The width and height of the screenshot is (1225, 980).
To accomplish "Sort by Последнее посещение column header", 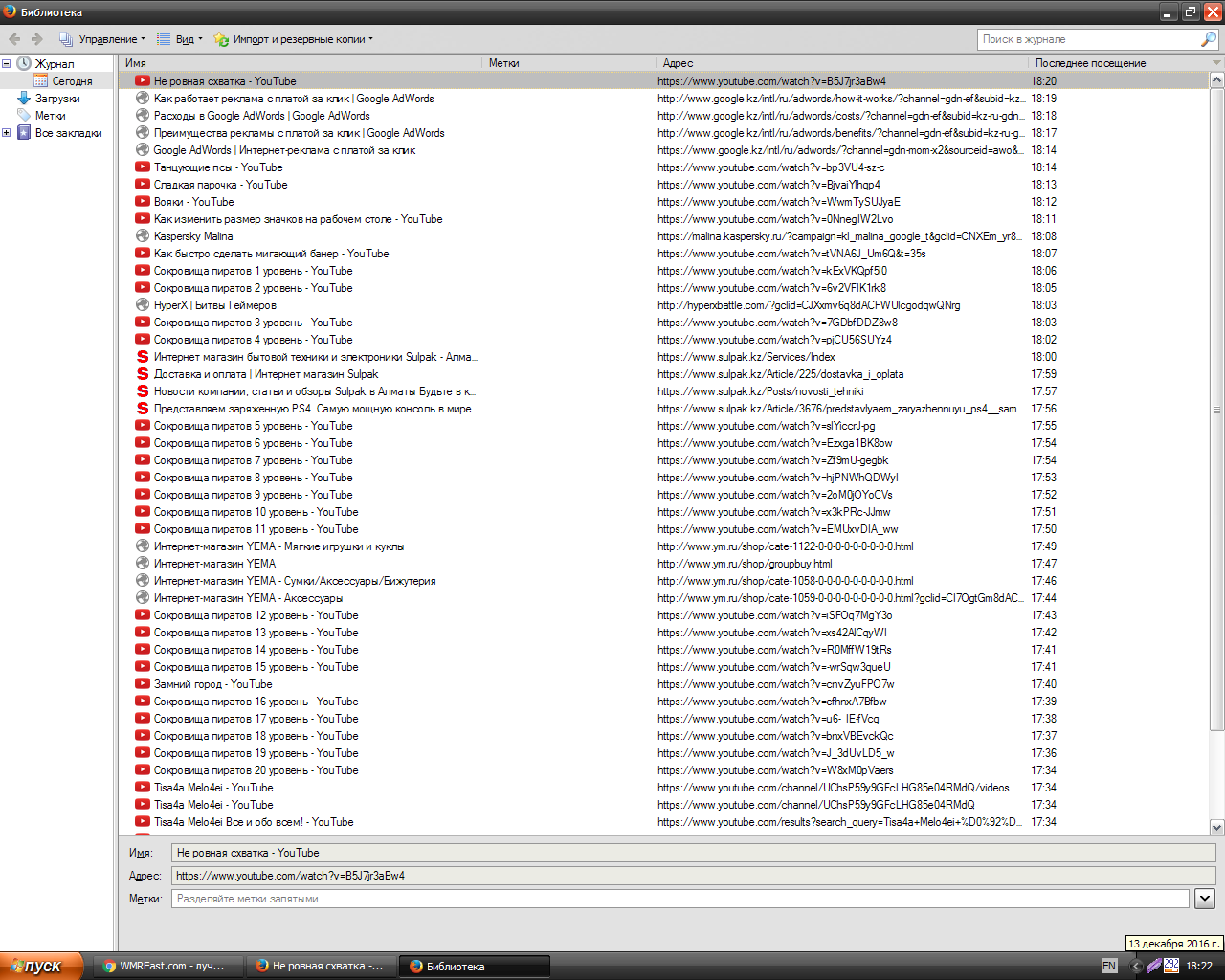I will click(1119, 63).
